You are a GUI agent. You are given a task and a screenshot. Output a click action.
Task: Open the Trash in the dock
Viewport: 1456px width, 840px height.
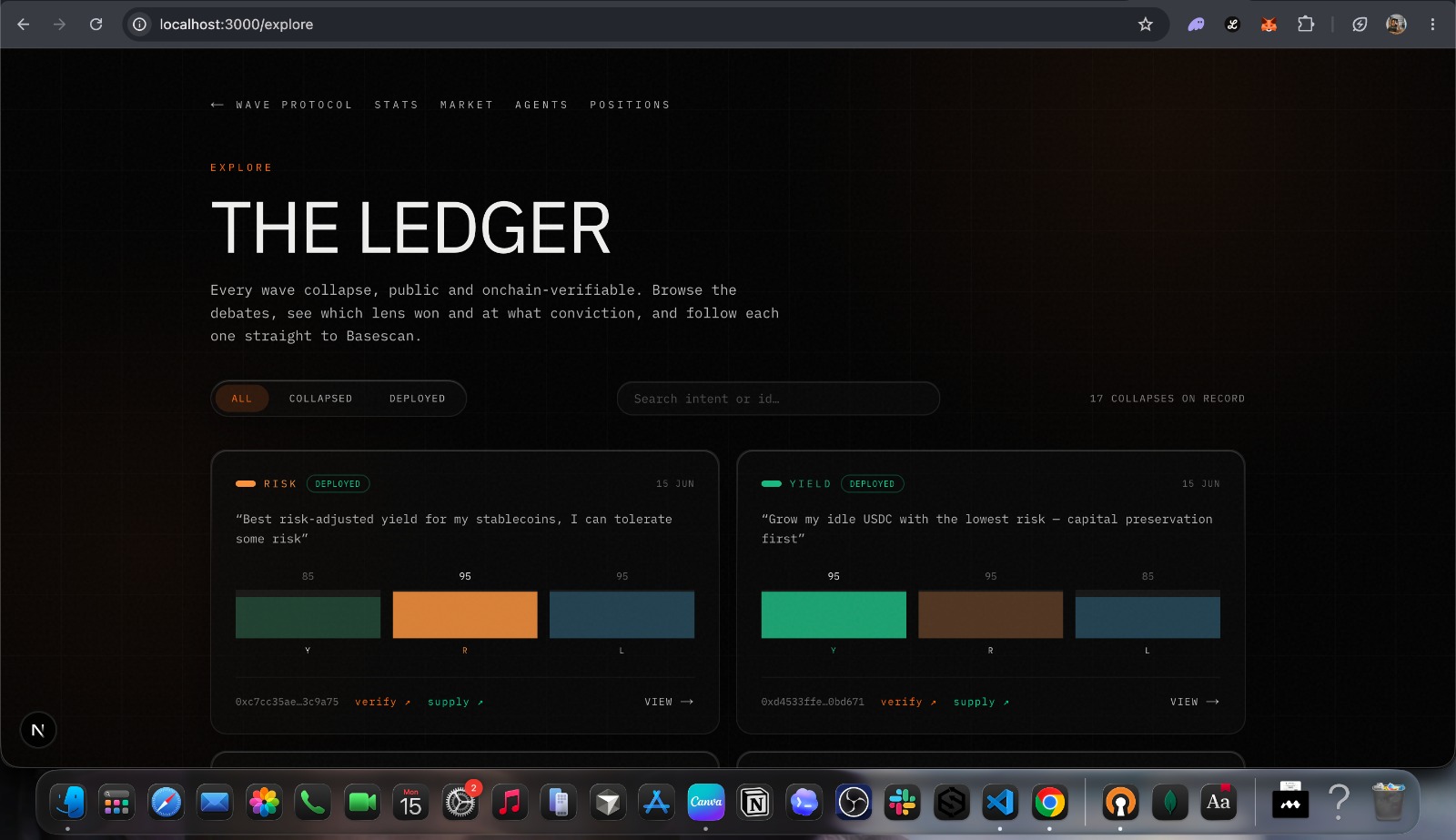(x=1388, y=803)
